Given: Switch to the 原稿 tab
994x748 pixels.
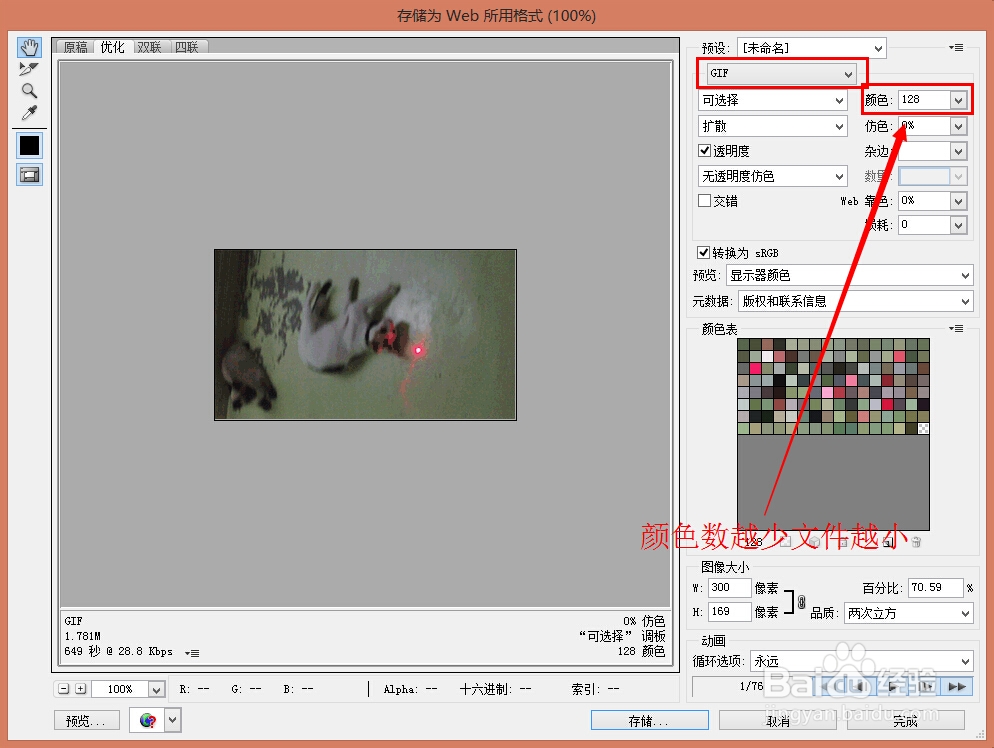Looking at the screenshot, I should coord(75,47).
